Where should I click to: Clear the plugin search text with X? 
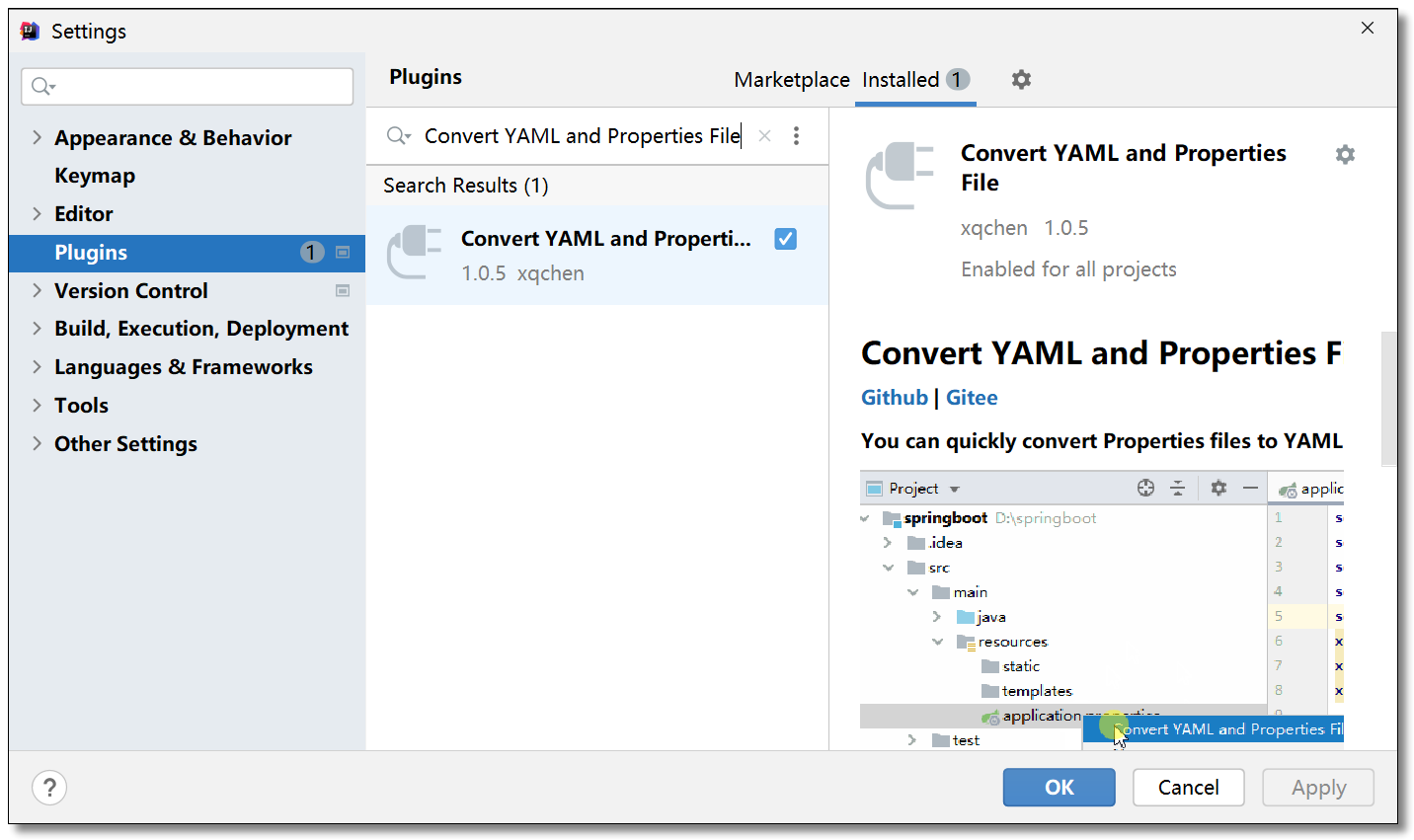pyautogui.click(x=764, y=136)
